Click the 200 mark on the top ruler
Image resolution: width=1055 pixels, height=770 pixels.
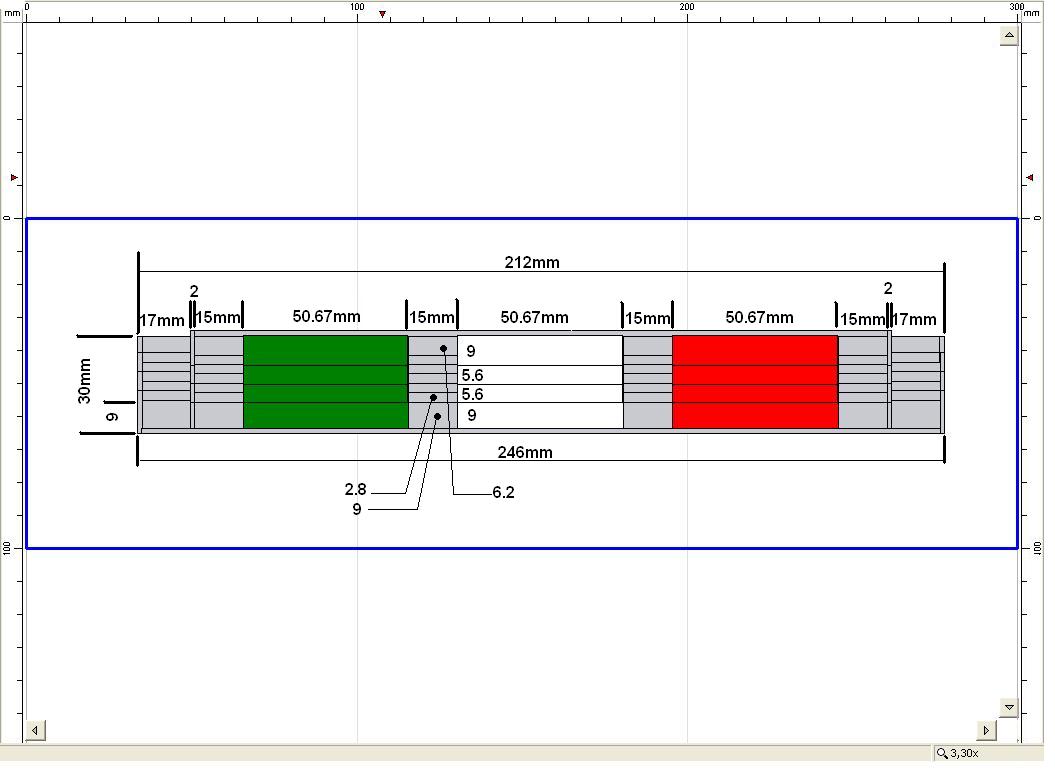coord(686,7)
